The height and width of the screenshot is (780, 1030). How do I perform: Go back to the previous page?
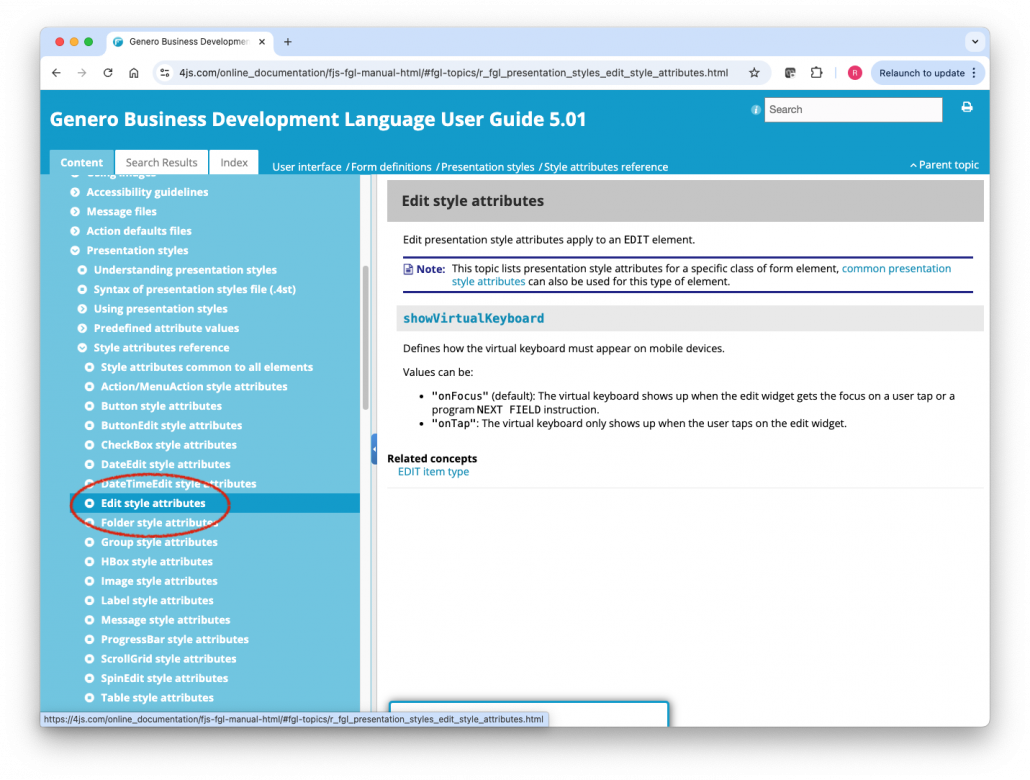click(56, 73)
